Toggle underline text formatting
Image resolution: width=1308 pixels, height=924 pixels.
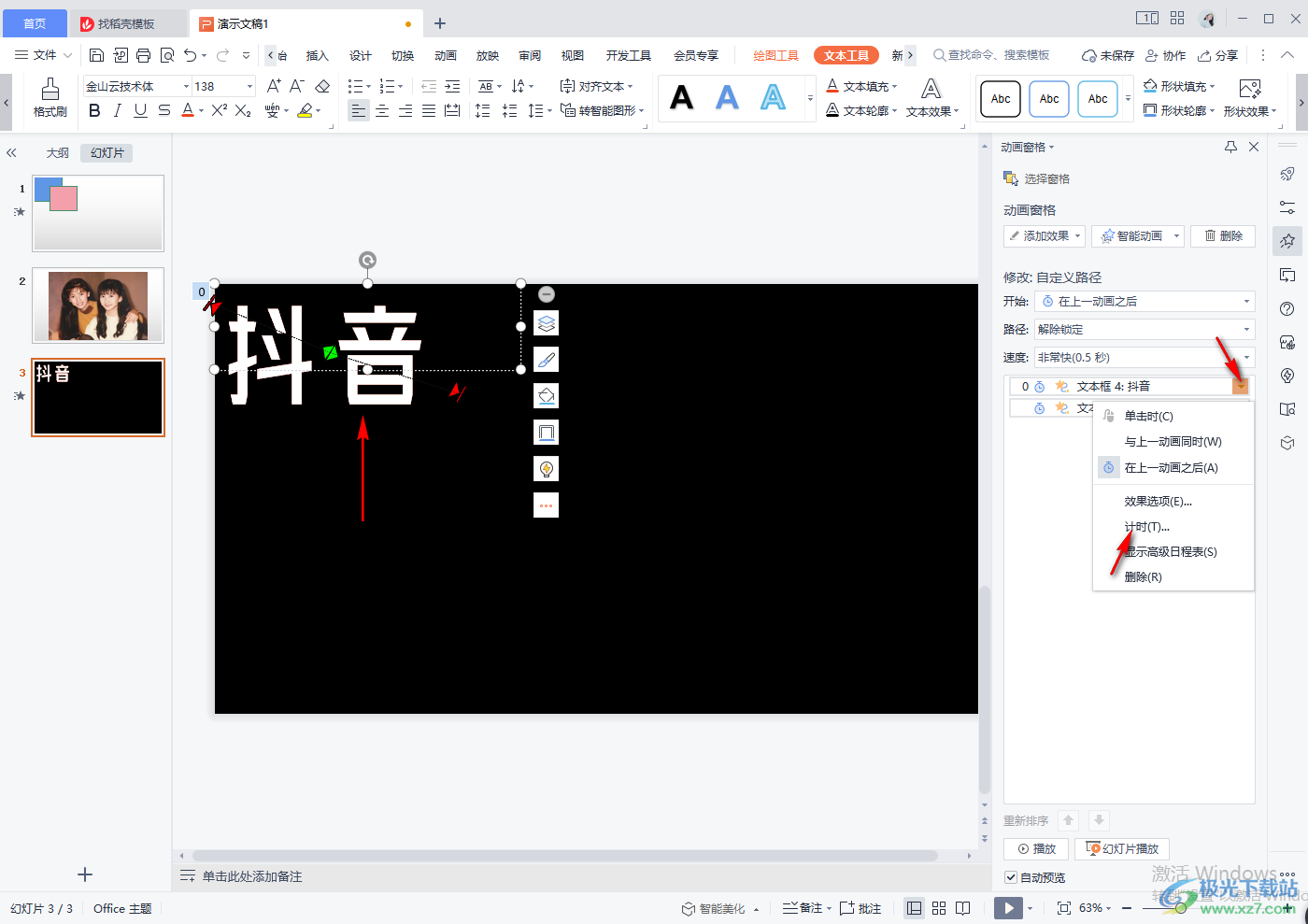pyautogui.click(x=140, y=111)
